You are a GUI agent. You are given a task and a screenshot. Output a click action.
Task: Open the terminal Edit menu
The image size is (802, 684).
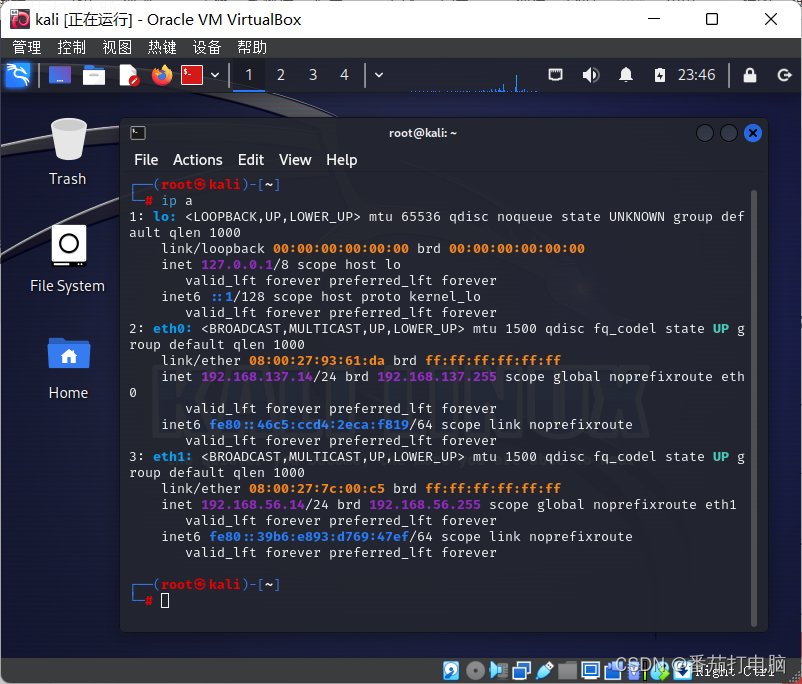(x=251, y=160)
